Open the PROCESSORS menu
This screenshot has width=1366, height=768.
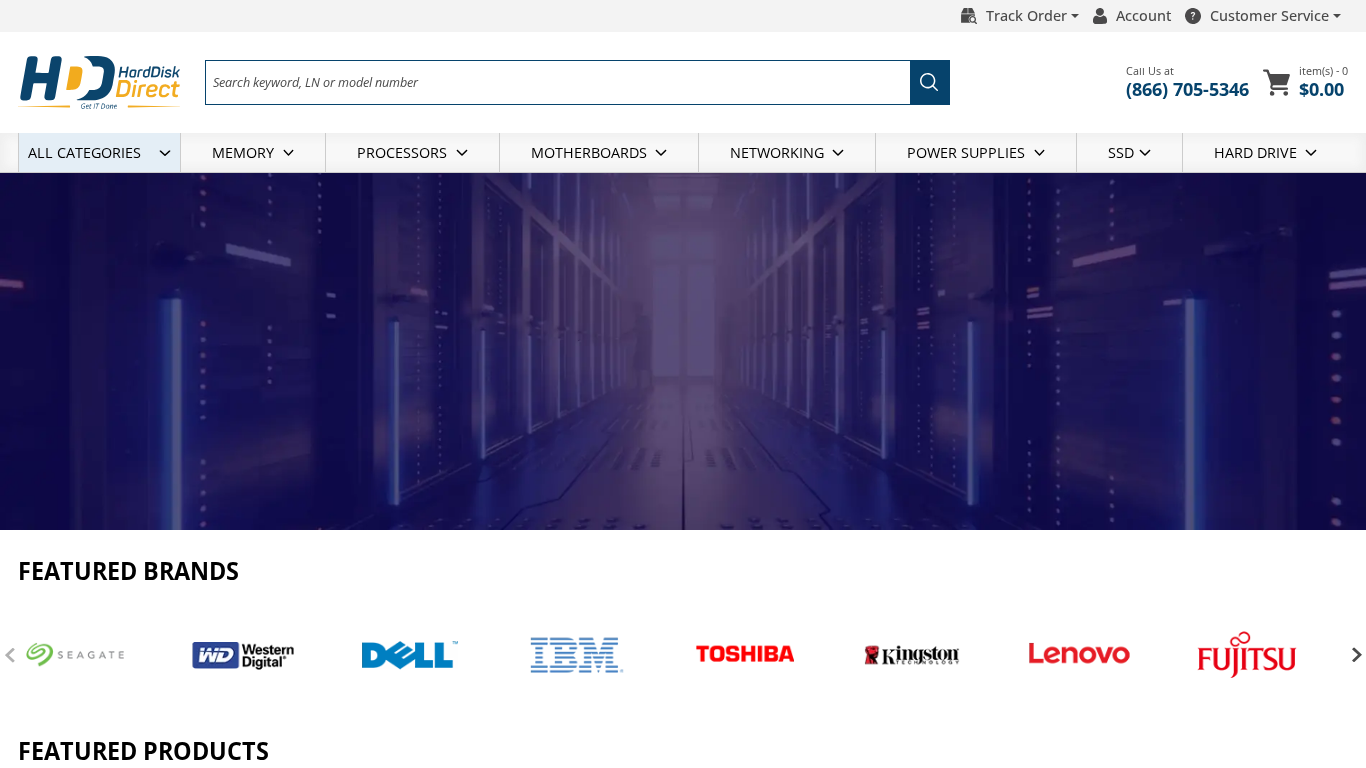pyautogui.click(x=411, y=152)
